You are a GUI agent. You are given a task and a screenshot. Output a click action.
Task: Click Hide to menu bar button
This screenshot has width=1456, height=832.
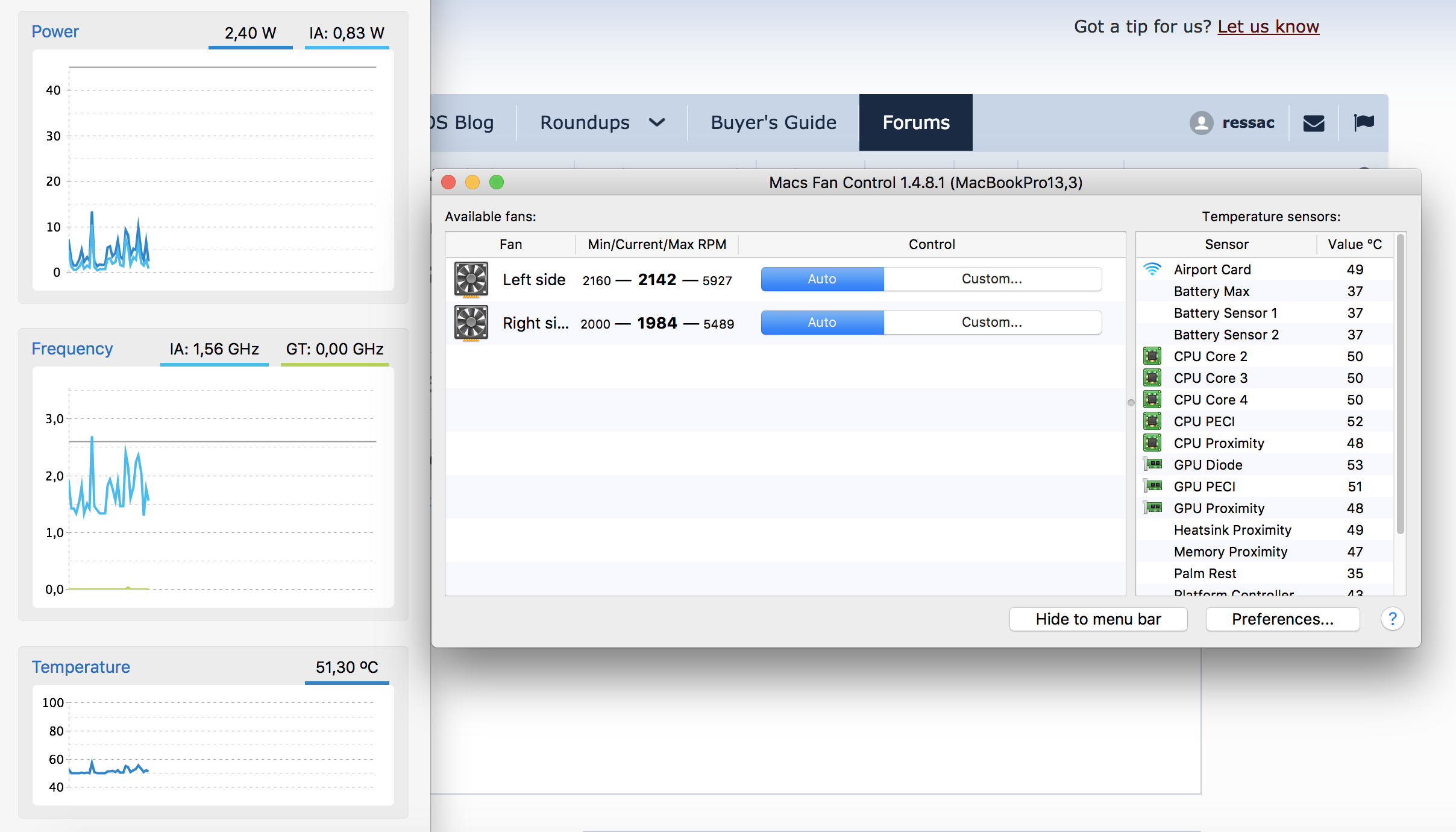pyautogui.click(x=1098, y=619)
